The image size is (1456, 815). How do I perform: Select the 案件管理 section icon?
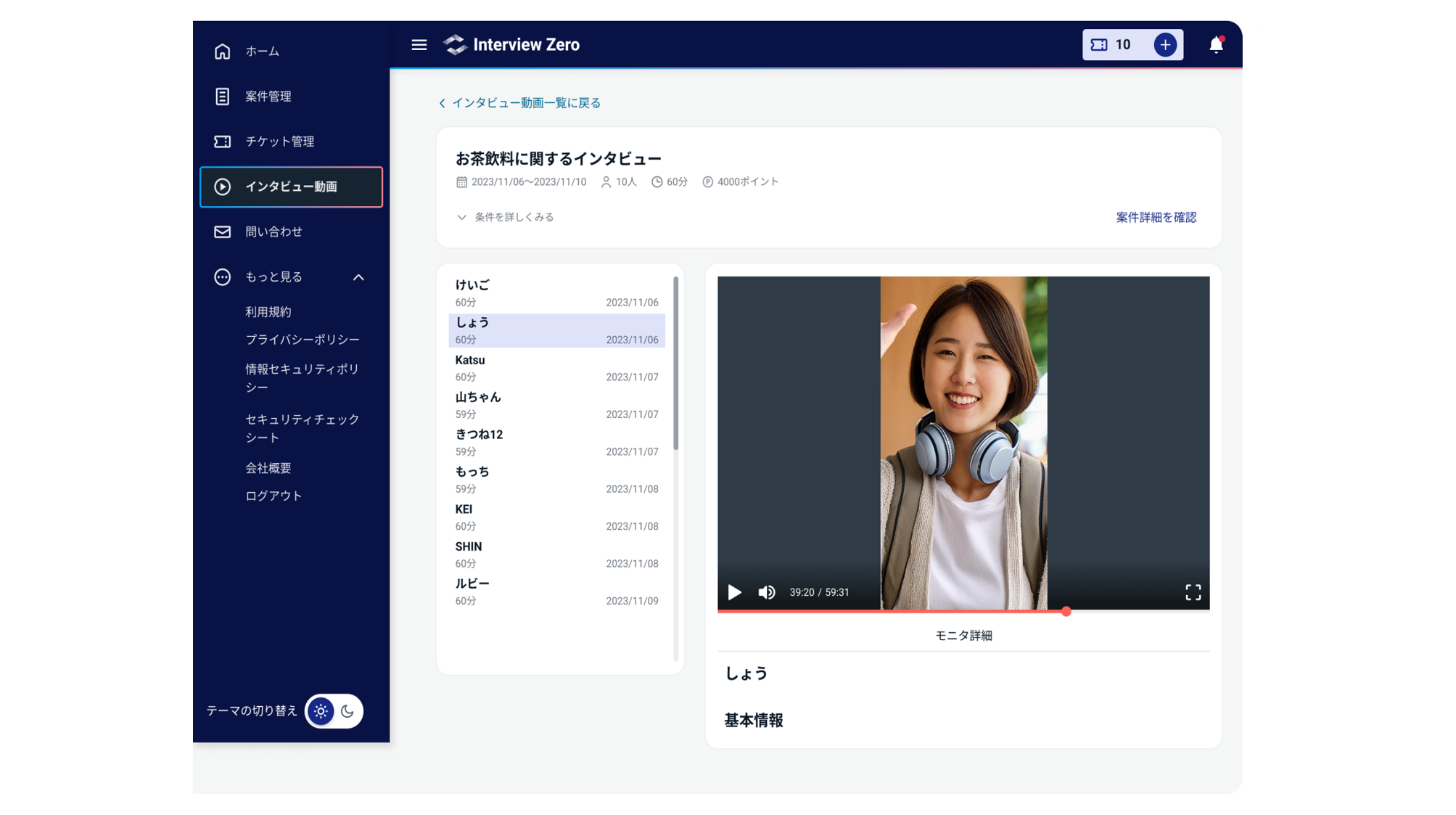pyautogui.click(x=223, y=97)
